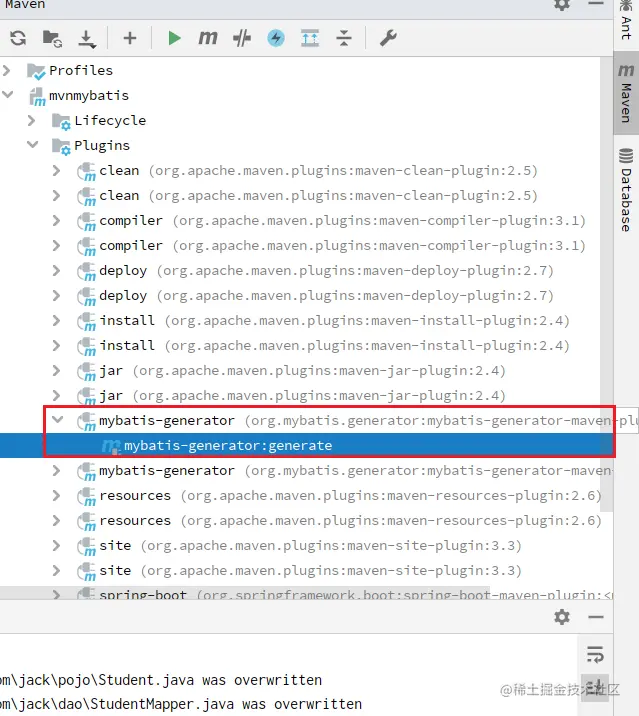Toggle Maven offline mode
This screenshot has width=639, height=716.
(242, 38)
